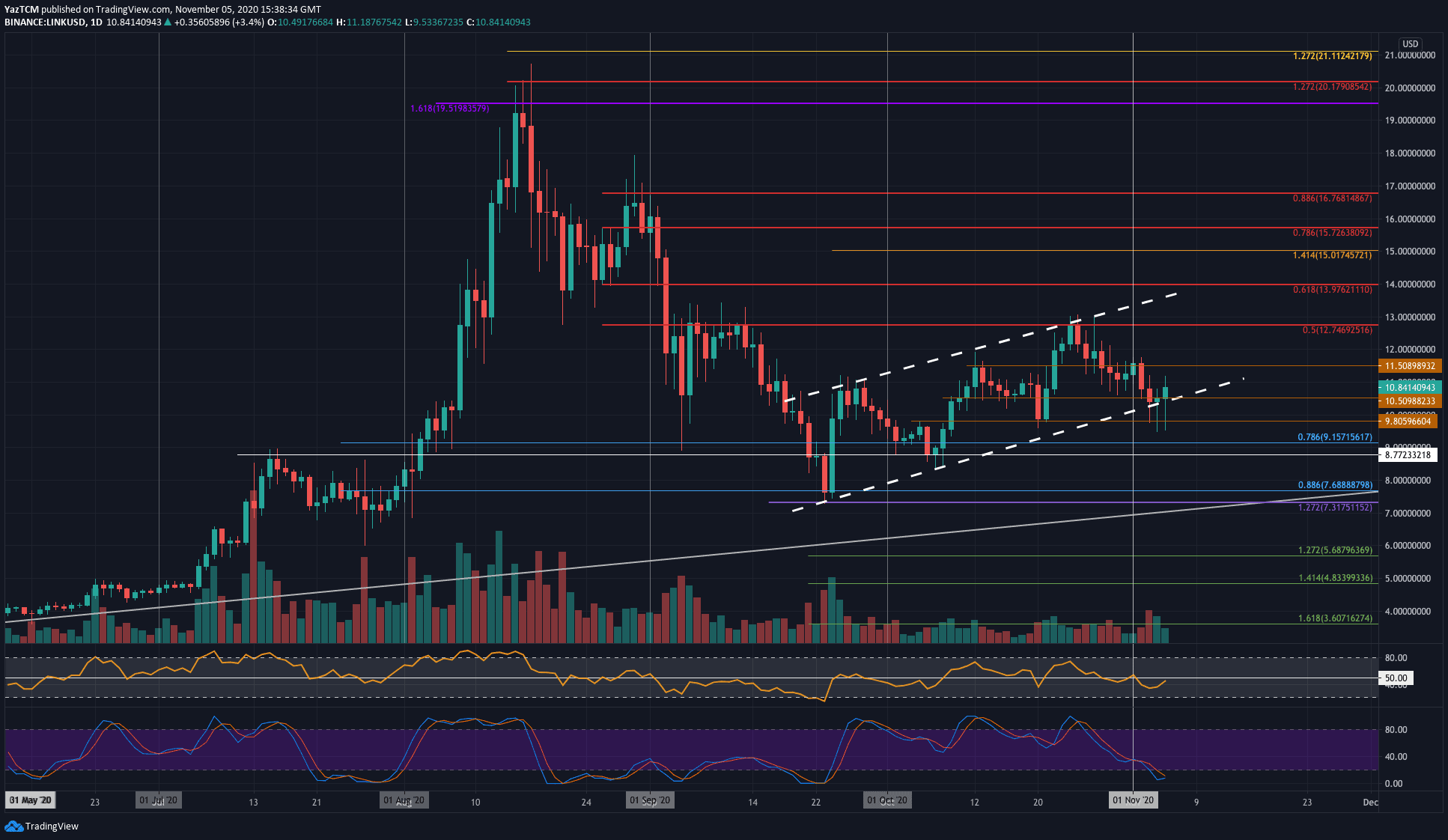Image resolution: width=1448 pixels, height=840 pixels.
Task: Click the 6.00000000 price axis tick
Action: (1410, 546)
